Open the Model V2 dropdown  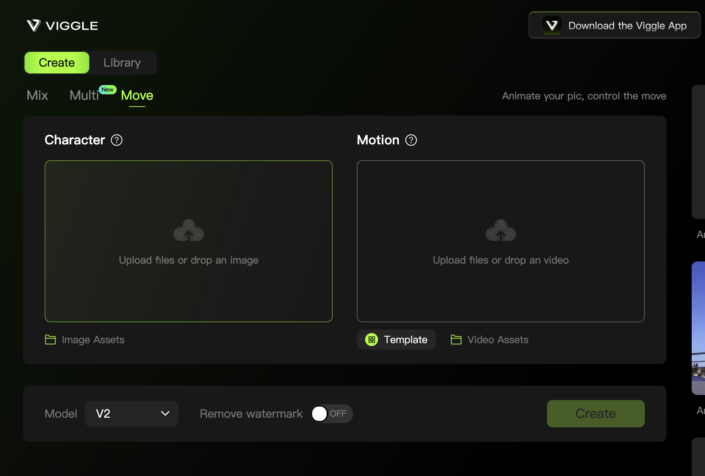click(x=131, y=414)
